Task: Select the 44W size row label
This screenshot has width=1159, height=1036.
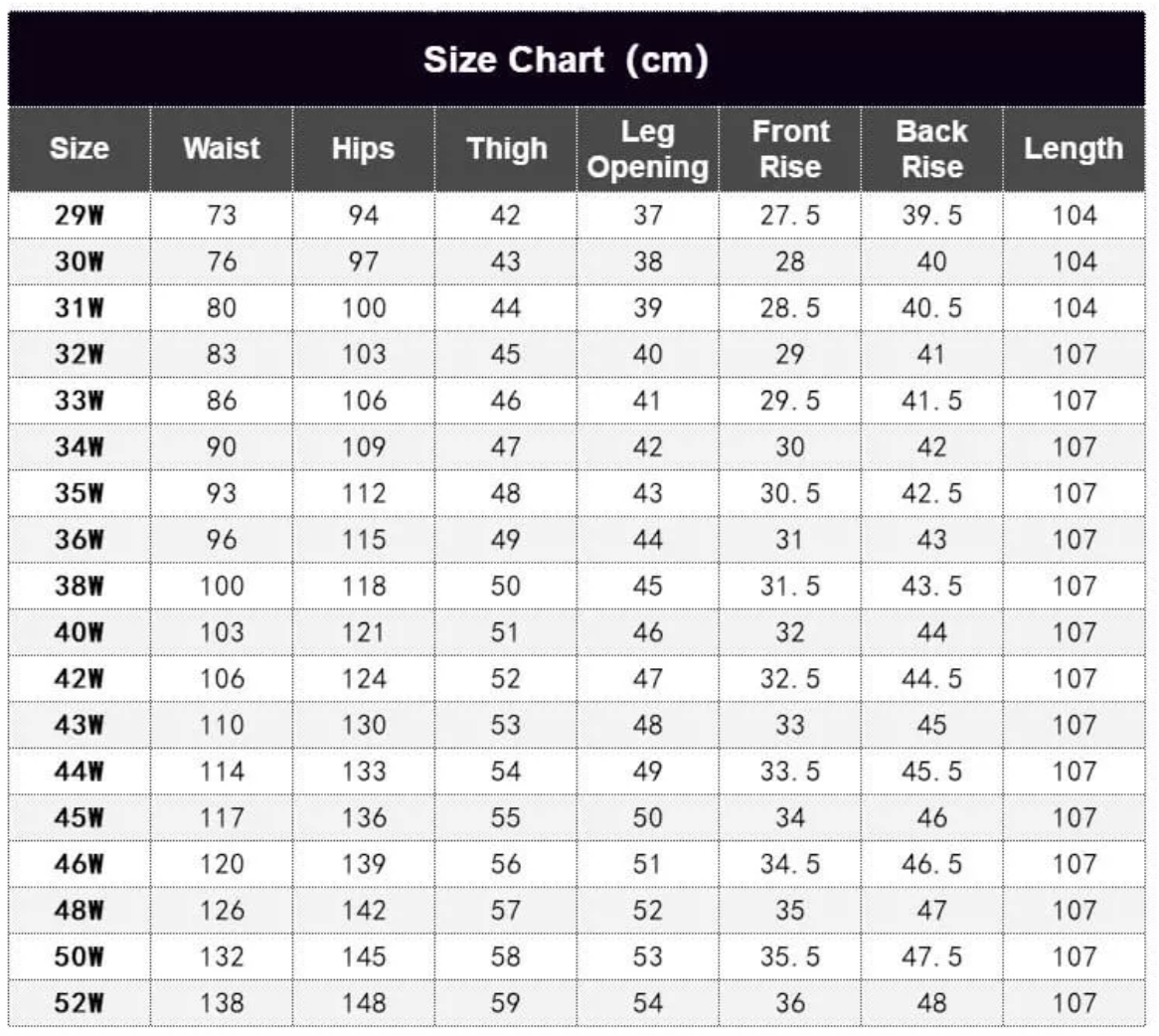Action: [x=80, y=772]
